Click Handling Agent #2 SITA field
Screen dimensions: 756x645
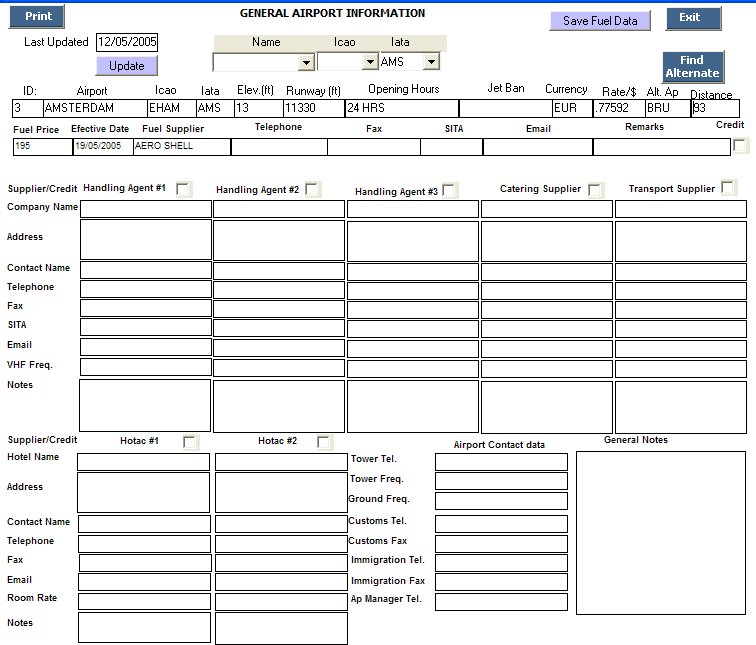coord(279,328)
